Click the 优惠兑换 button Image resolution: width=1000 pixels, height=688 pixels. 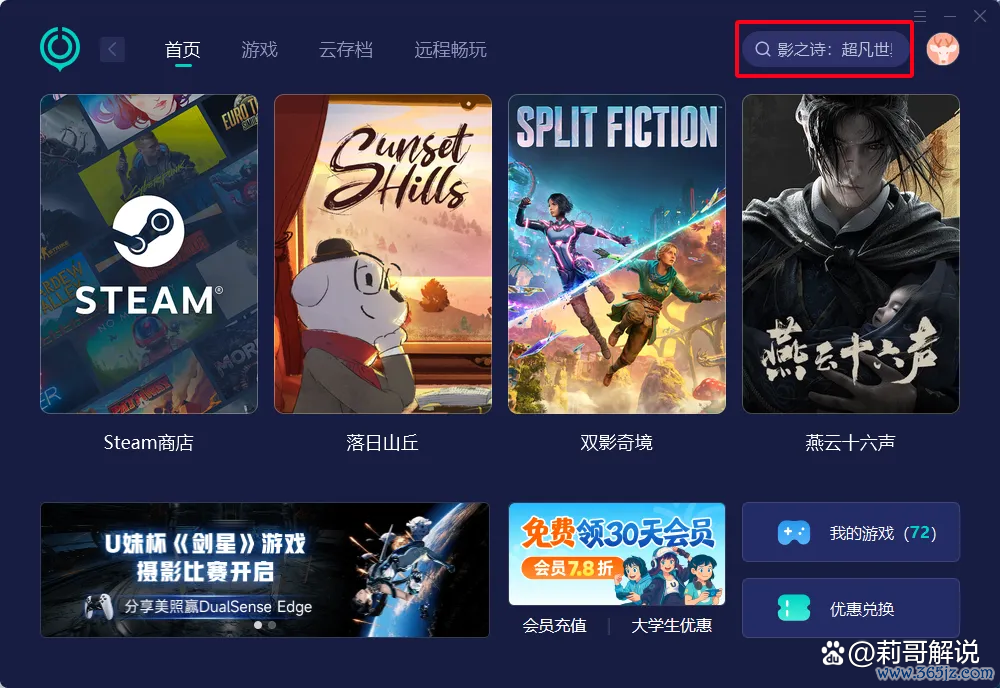click(x=851, y=608)
